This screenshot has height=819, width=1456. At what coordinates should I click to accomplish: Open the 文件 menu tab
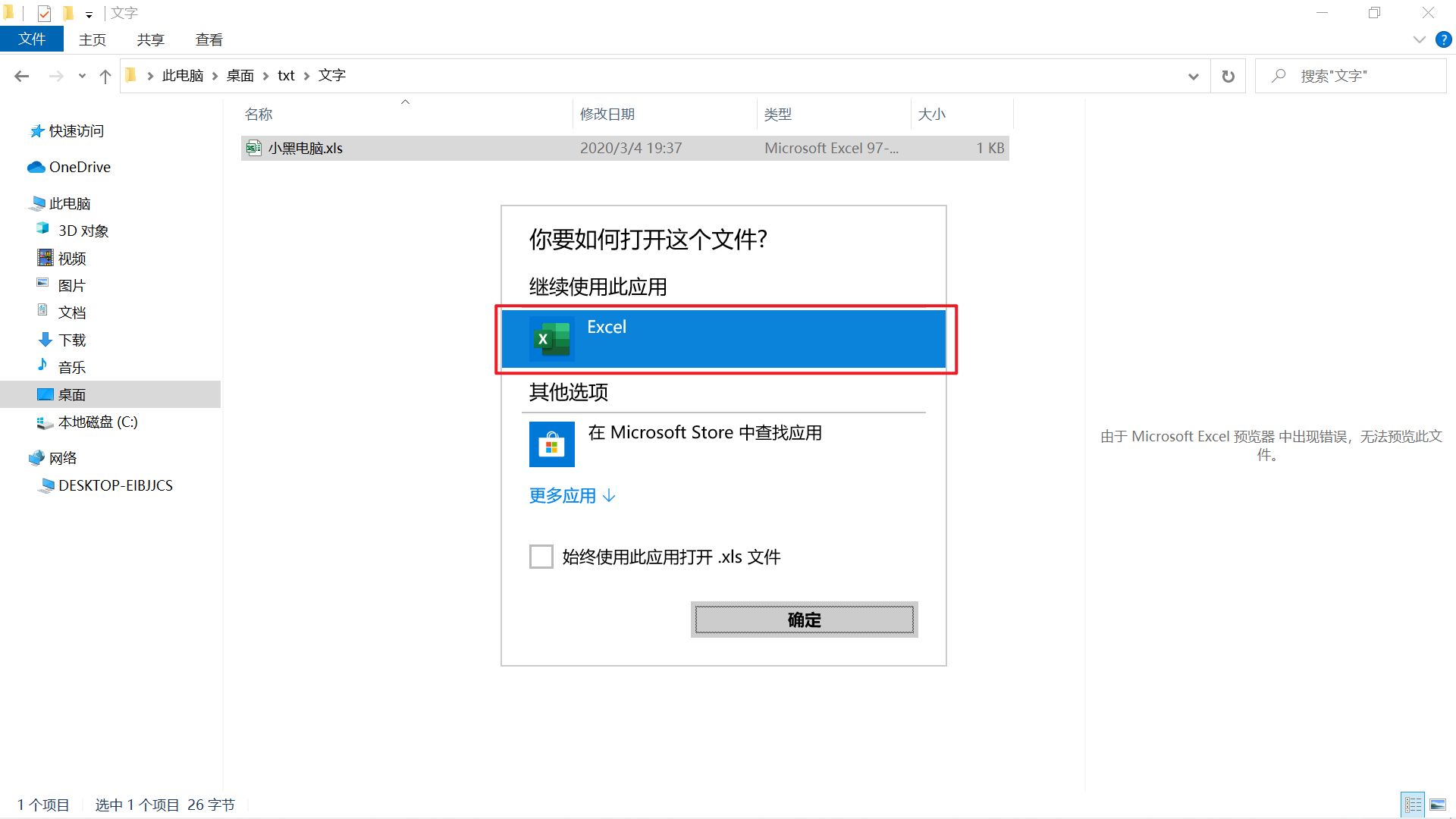(x=32, y=39)
